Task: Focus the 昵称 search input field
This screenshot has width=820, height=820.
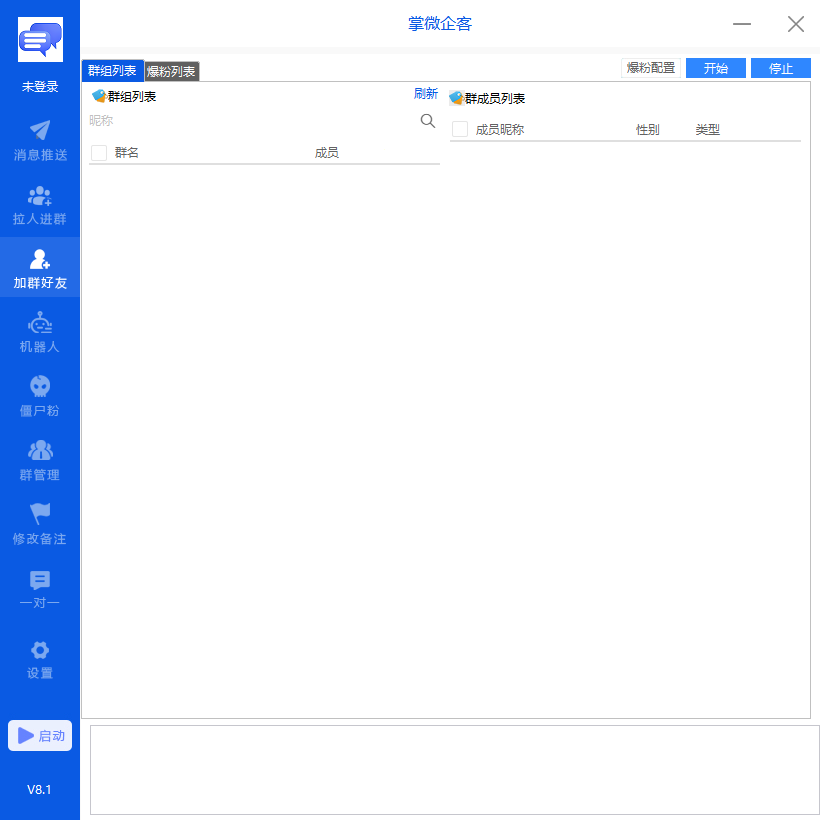Action: click(253, 121)
